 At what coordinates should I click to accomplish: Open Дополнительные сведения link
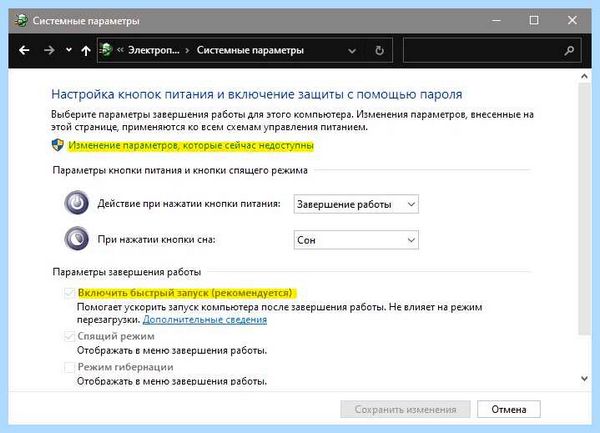coord(205,320)
